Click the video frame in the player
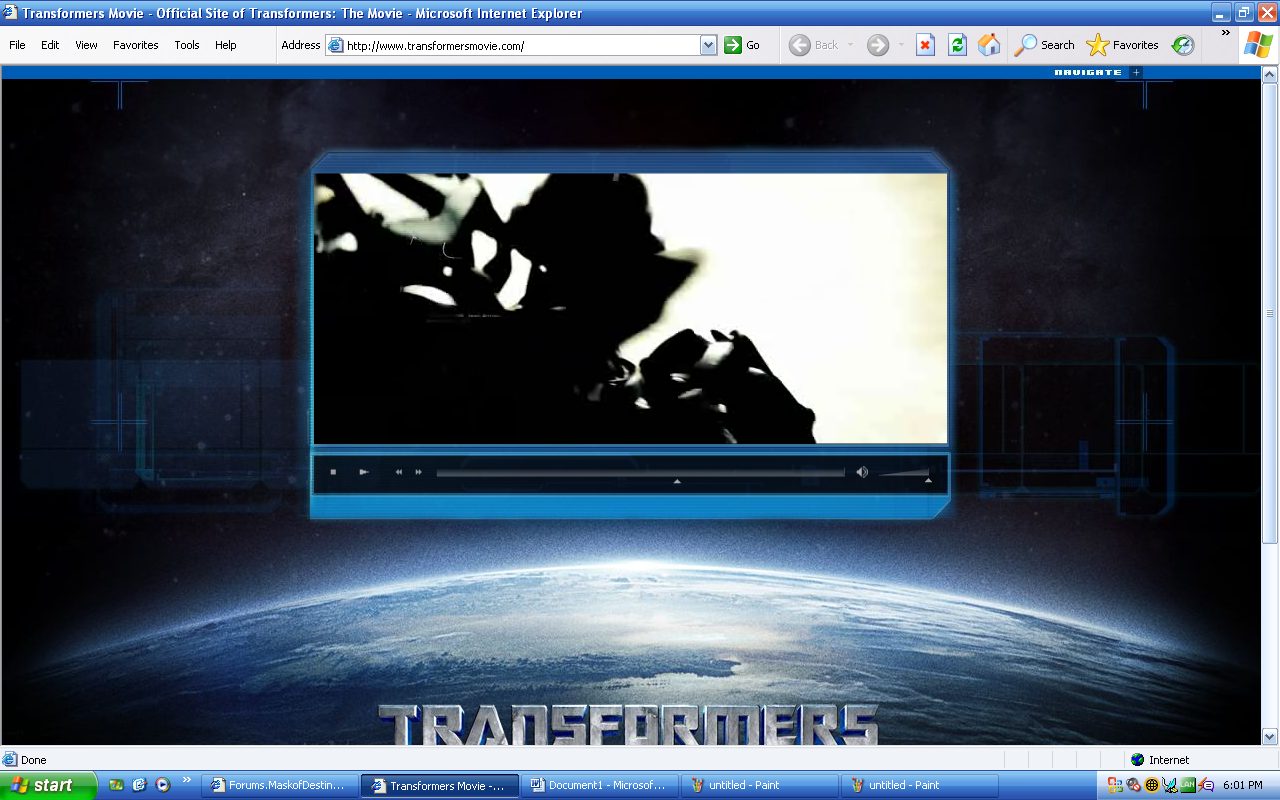1280x800 pixels. [630, 308]
